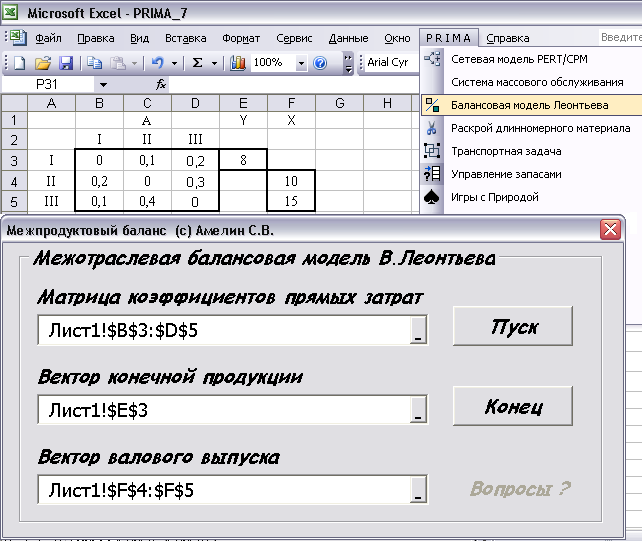Viewport: 642px width, 541px height.
Task: Select Управление запасами menu entry
Action: click(506, 174)
